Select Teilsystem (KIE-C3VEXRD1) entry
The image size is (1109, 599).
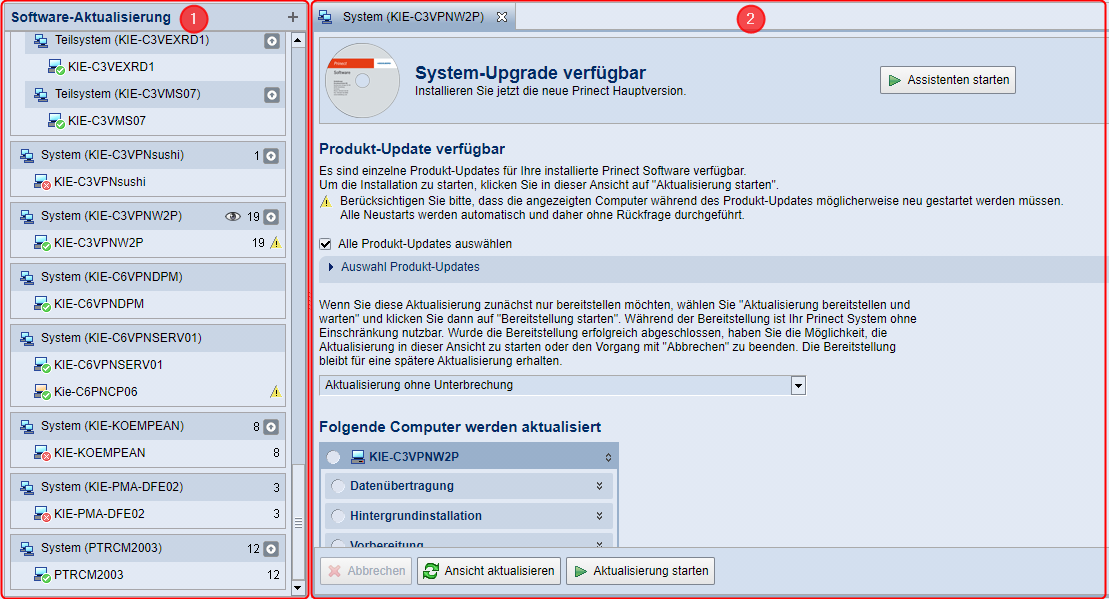tap(155, 41)
